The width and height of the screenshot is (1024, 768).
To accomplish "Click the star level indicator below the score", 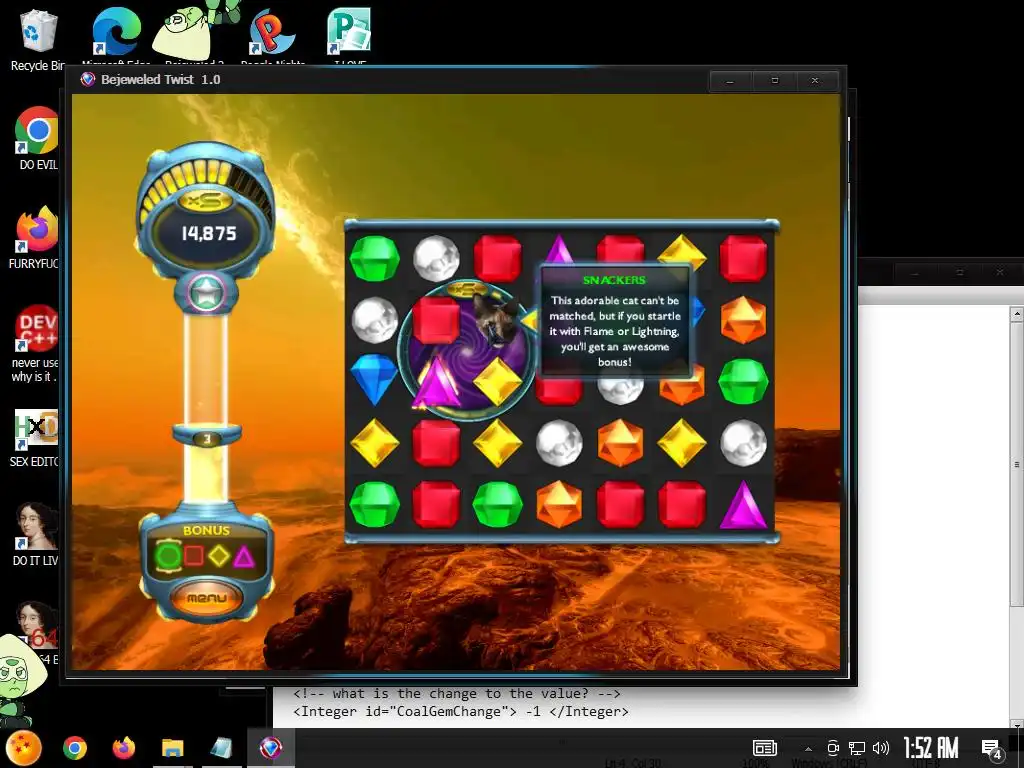I will 206,293.
